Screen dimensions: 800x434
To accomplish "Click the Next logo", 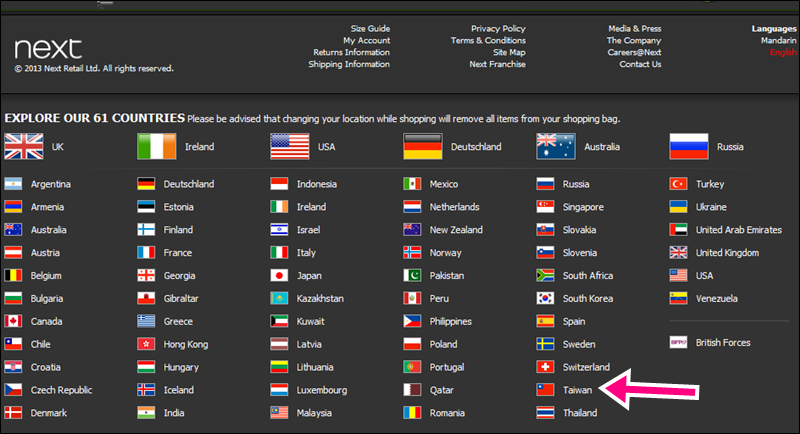I will coord(48,49).
